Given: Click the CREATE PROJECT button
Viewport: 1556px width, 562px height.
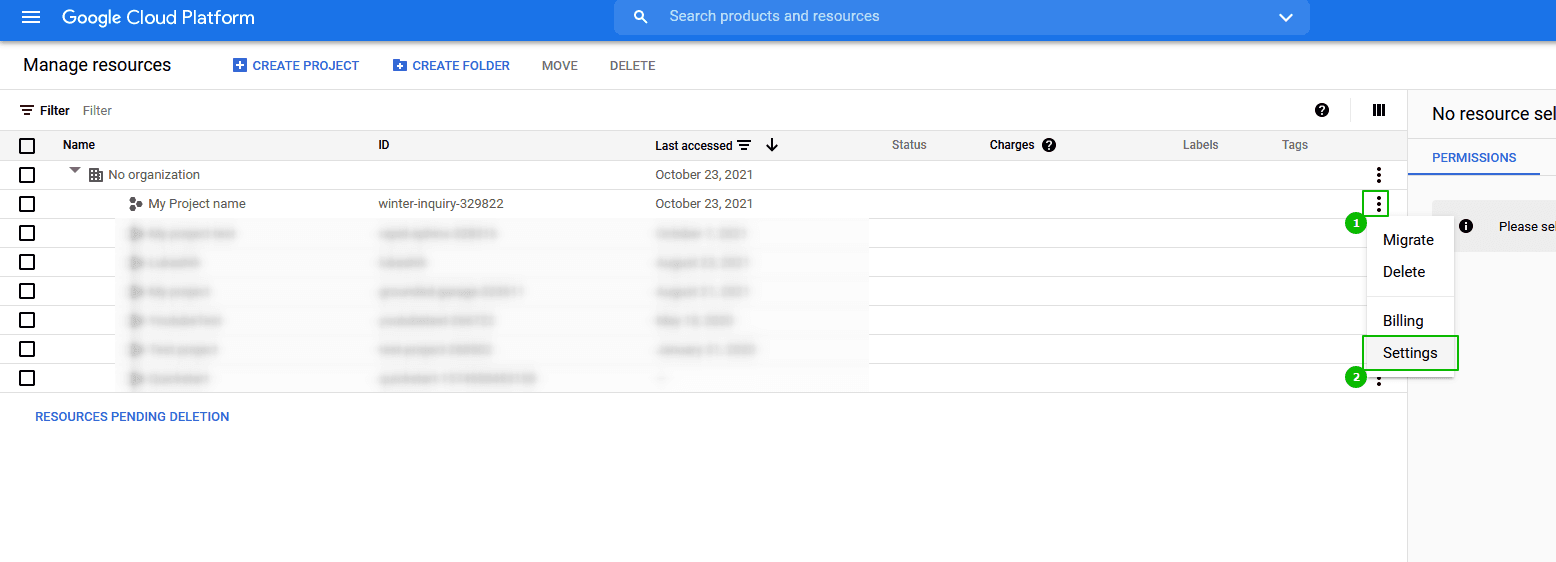Looking at the screenshot, I should tap(296, 66).
